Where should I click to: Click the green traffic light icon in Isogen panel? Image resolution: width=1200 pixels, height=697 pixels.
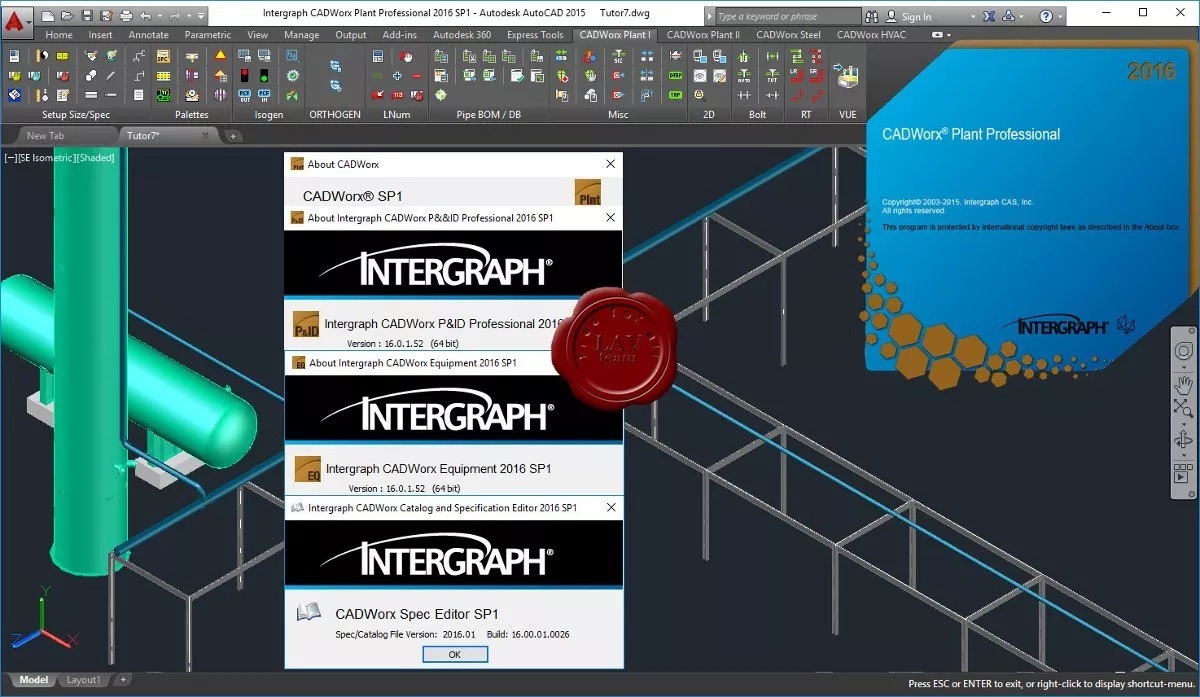(264, 76)
